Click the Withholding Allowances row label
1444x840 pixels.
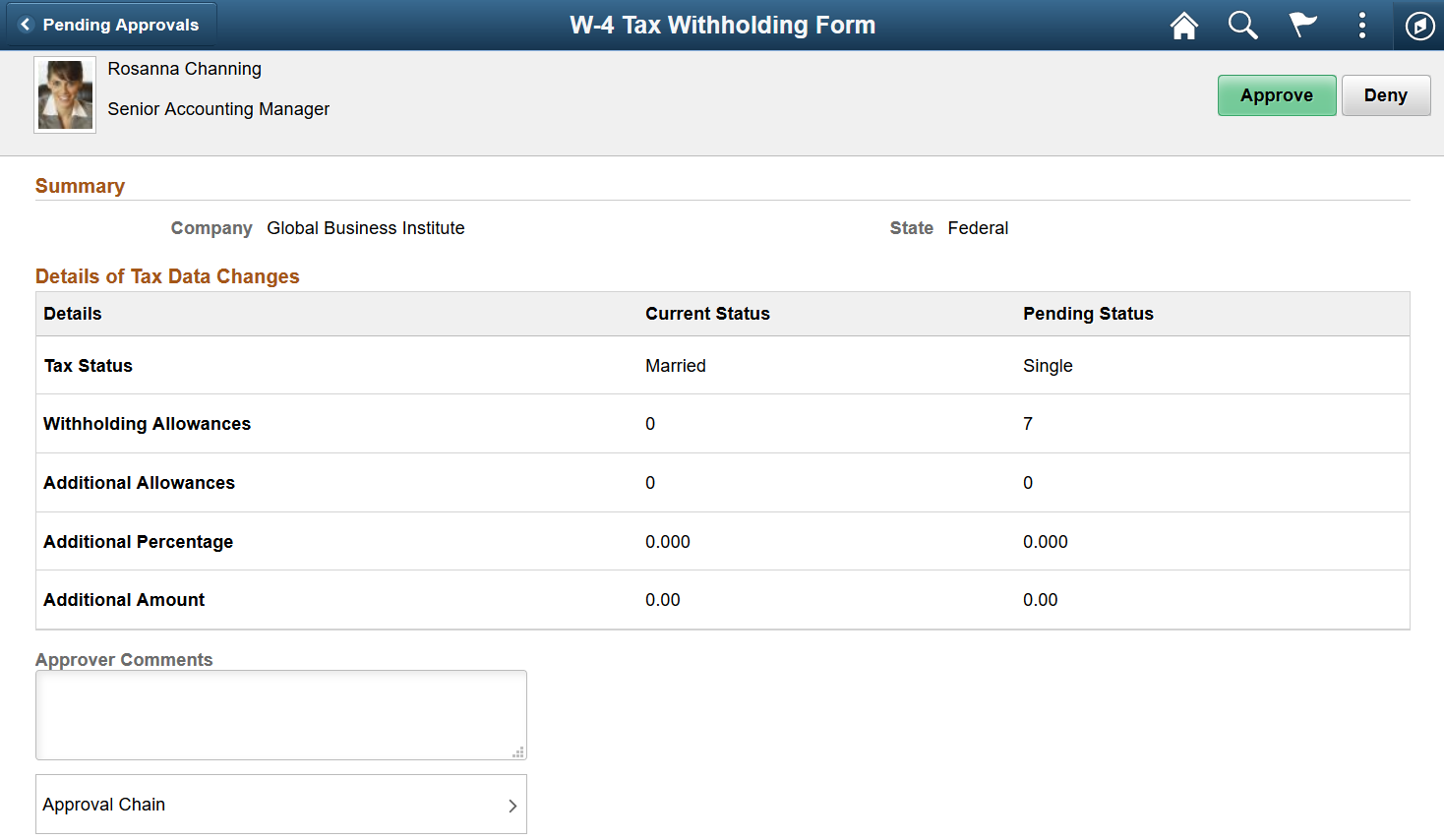point(148,424)
